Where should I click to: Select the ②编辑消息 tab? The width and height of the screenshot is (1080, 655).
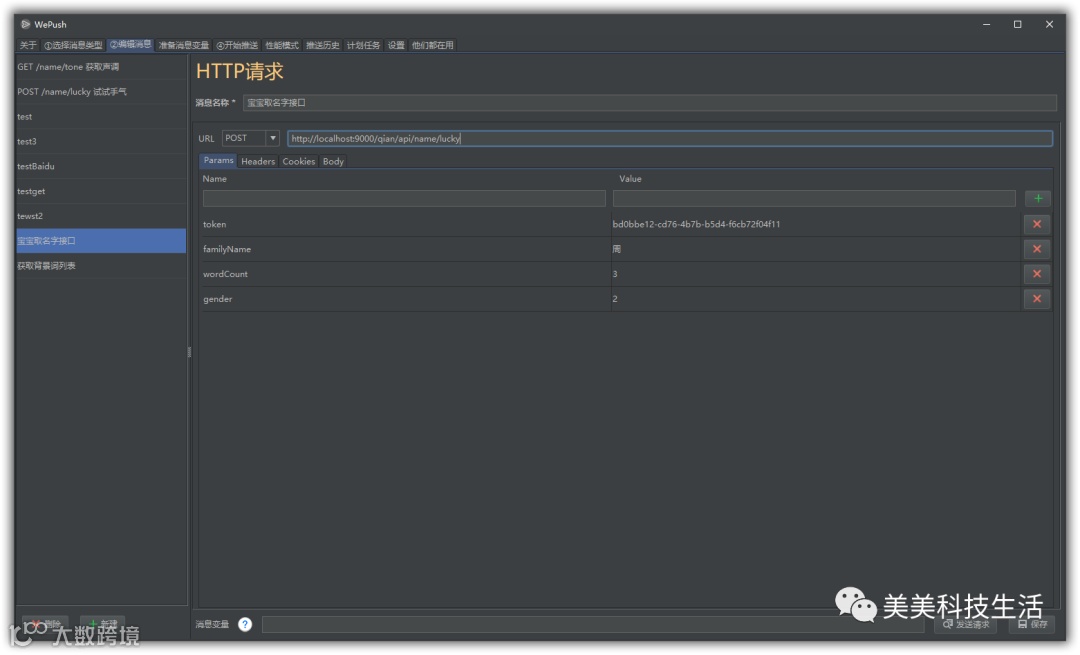(x=130, y=44)
